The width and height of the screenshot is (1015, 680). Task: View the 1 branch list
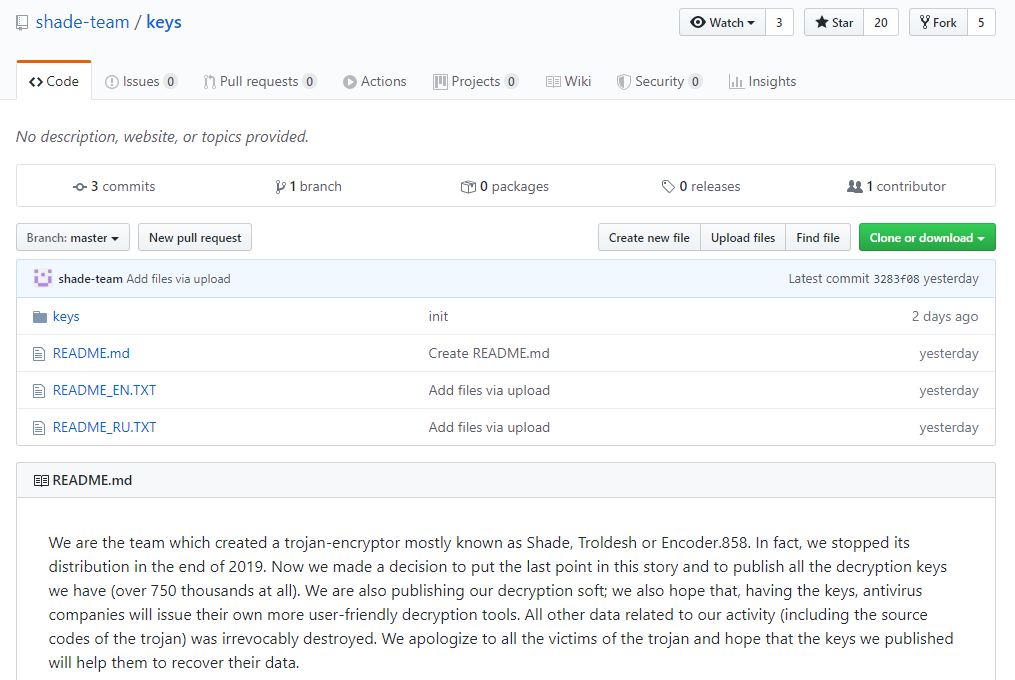point(308,187)
